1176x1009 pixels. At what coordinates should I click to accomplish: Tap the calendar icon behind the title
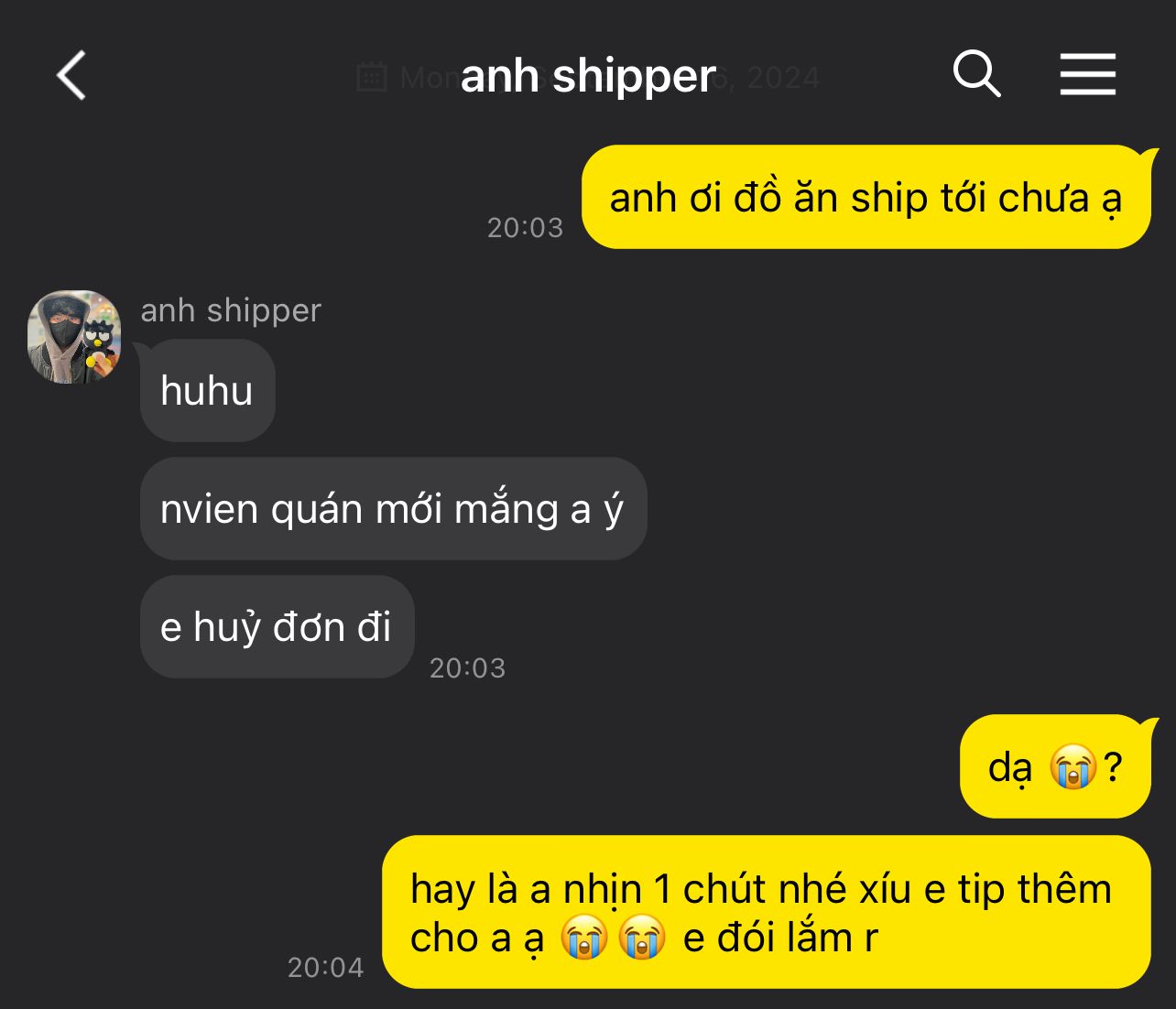tap(371, 77)
